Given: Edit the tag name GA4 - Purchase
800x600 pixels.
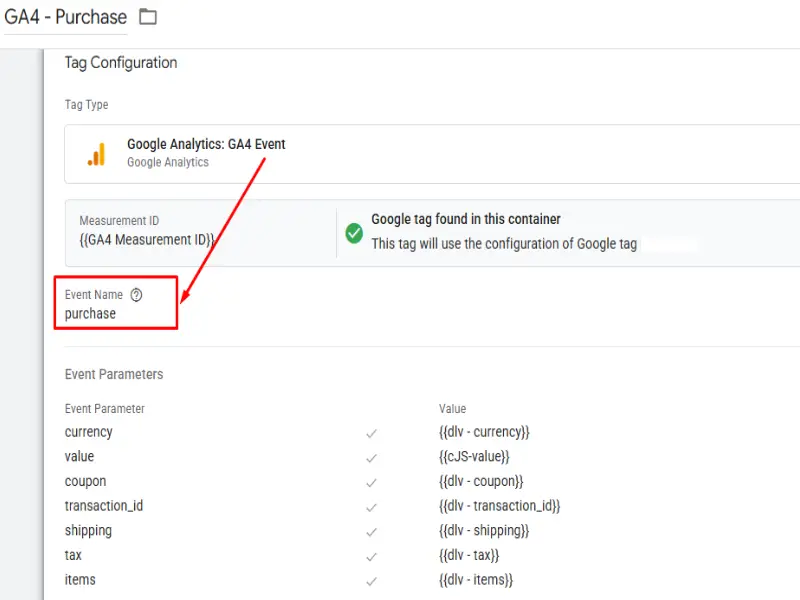Looking at the screenshot, I should pyautogui.click(x=65, y=17).
